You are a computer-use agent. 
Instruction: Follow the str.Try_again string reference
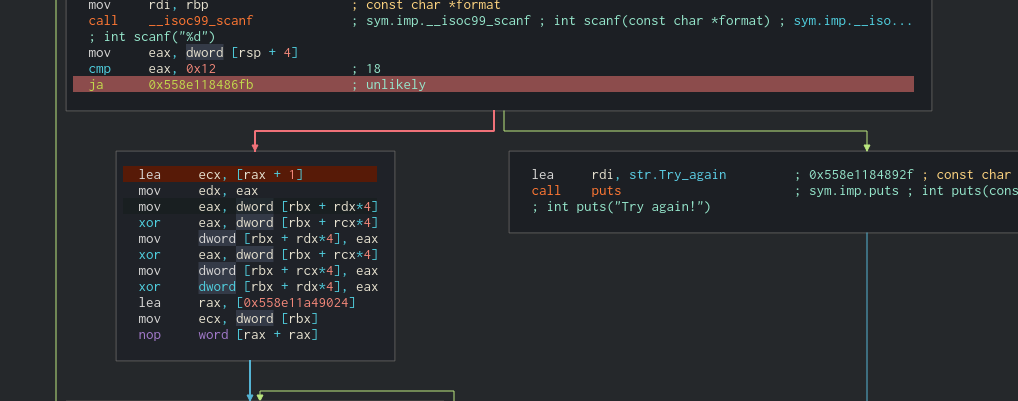[x=678, y=175]
